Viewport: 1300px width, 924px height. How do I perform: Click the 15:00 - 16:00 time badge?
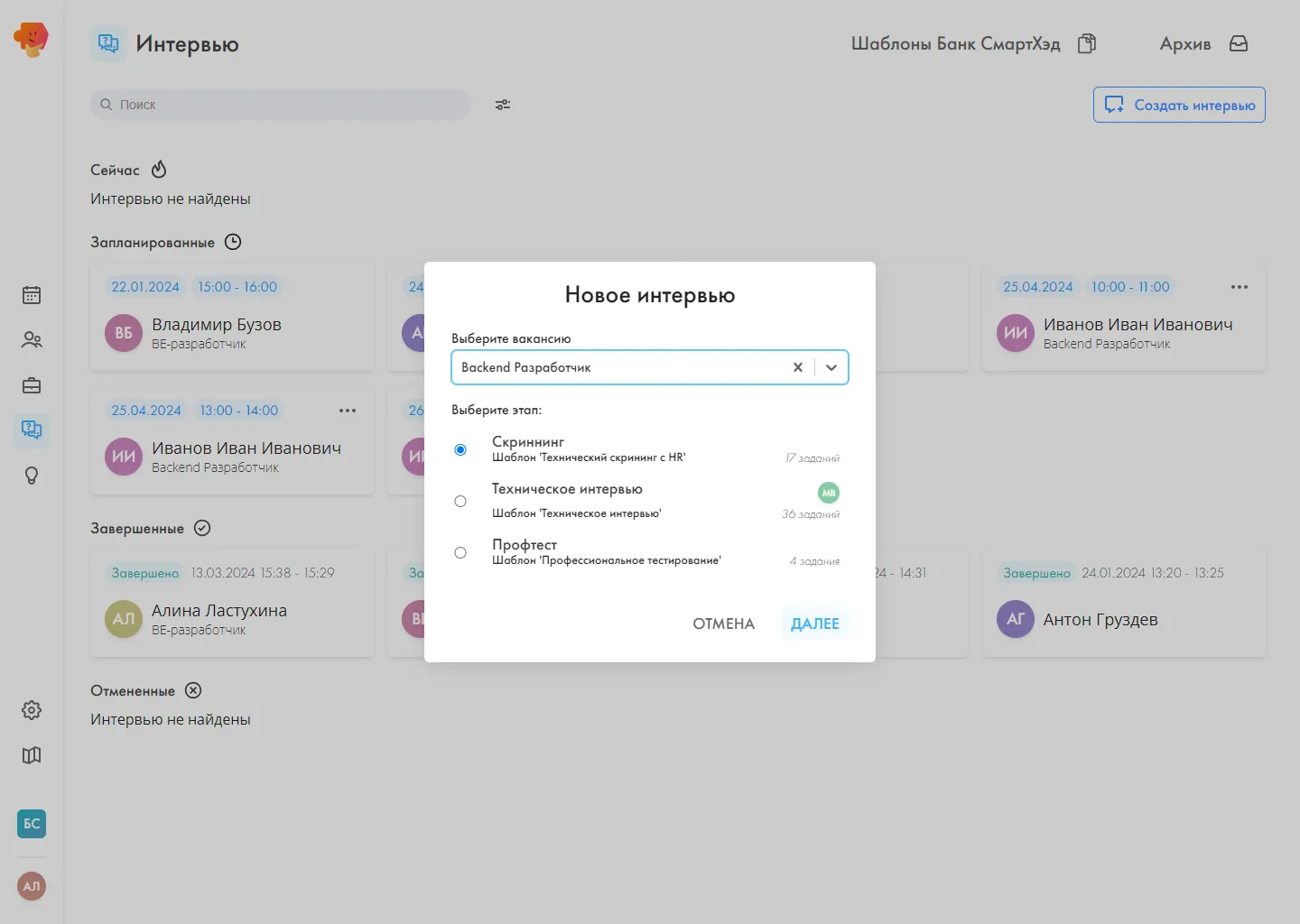(x=237, y=287)
